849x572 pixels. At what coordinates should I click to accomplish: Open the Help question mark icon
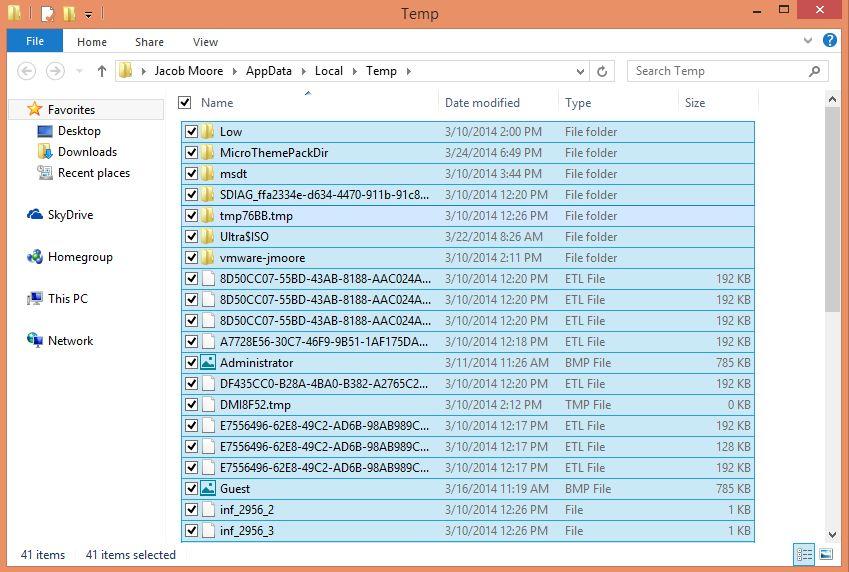tap(829, 41)
